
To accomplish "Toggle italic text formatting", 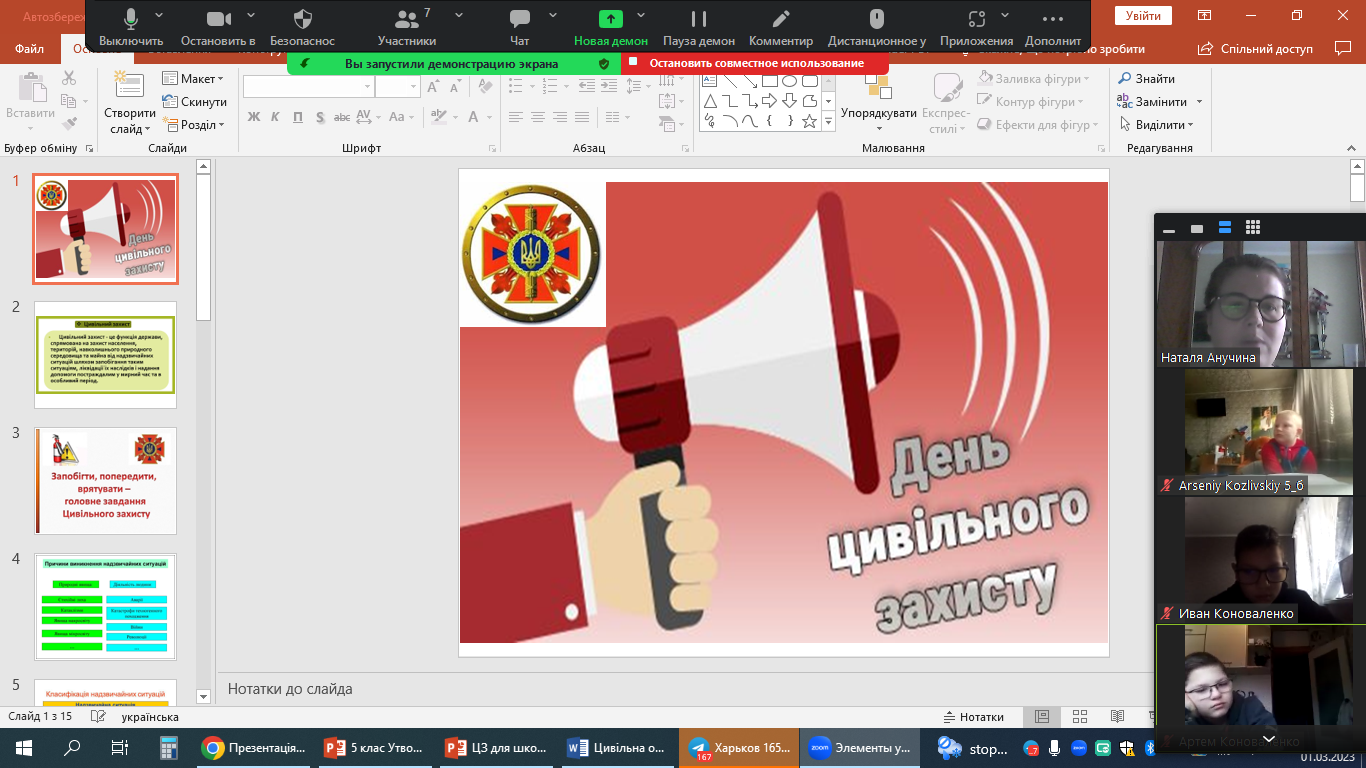I will coord(276,117).
